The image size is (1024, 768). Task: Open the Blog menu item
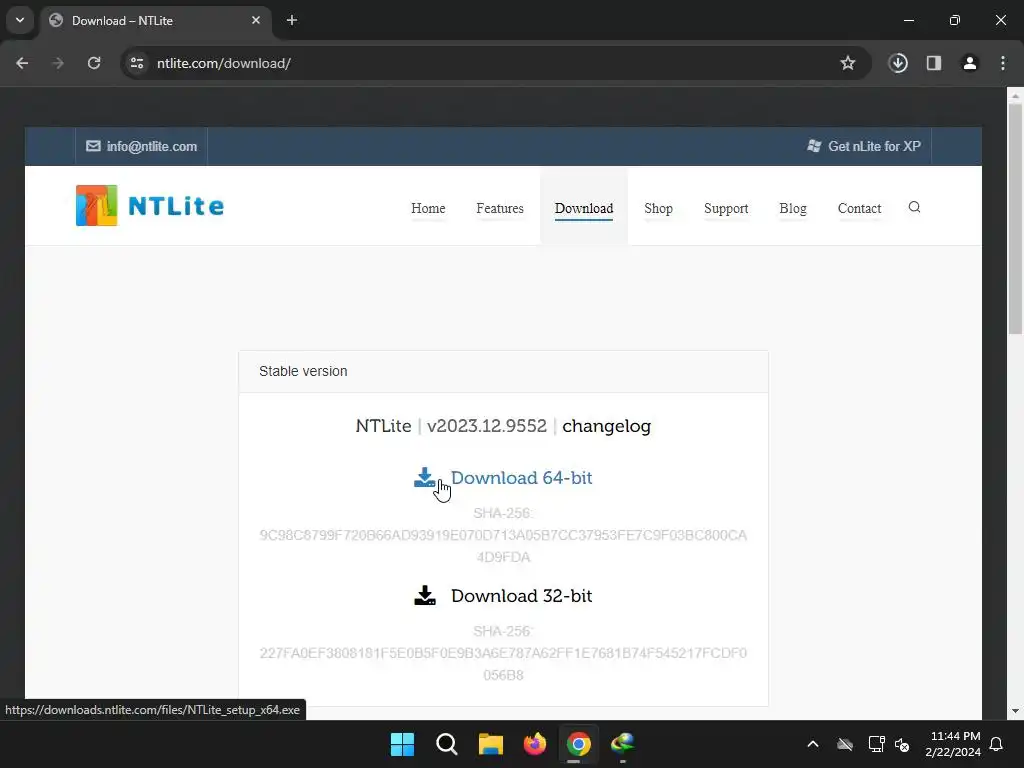(793, 208)
